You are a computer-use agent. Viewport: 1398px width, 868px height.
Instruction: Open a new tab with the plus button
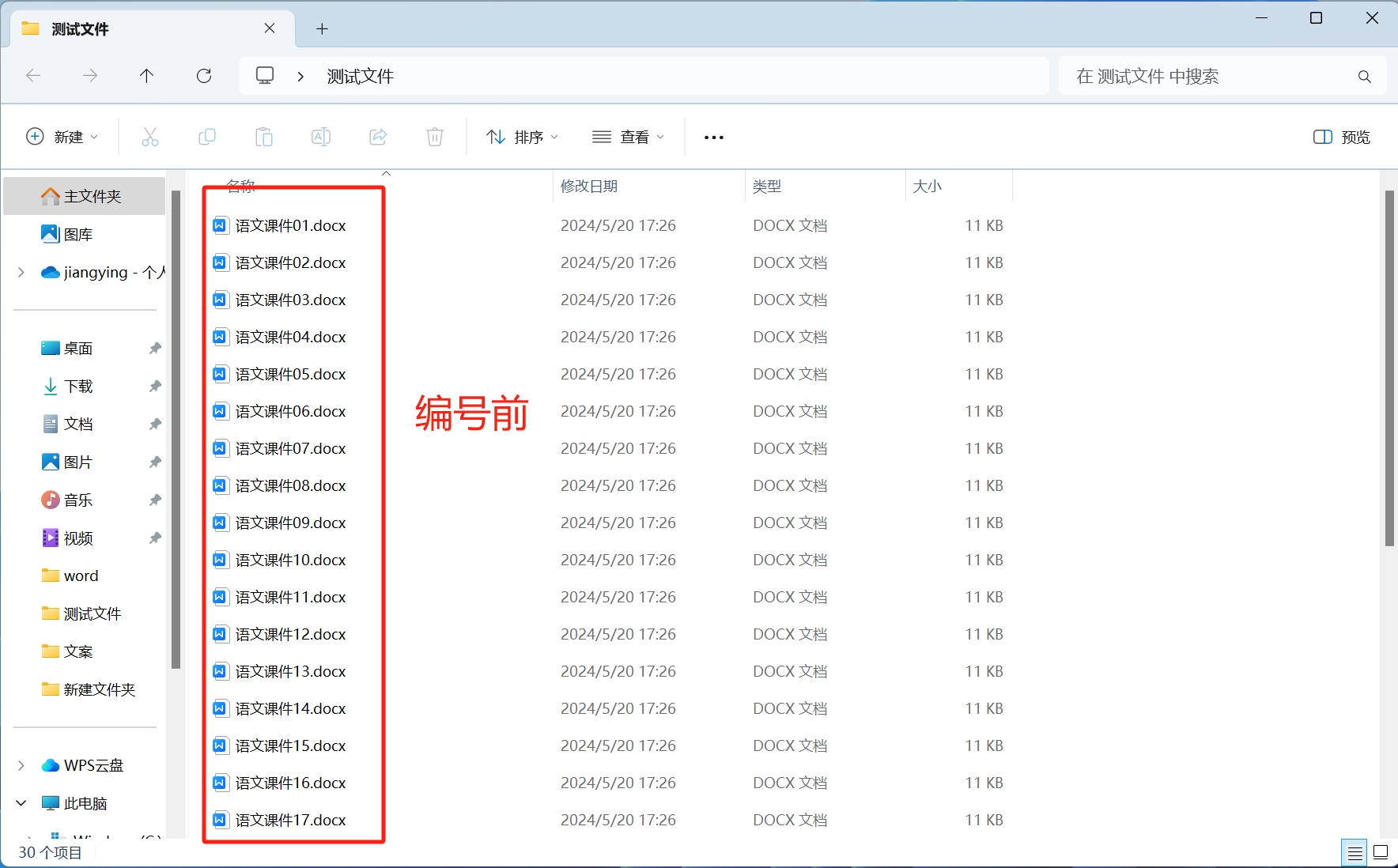(x=322, y=28)
